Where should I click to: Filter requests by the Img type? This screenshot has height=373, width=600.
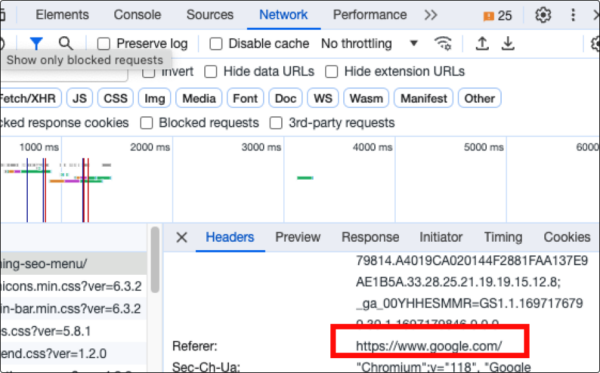click(x=155, y=98)
